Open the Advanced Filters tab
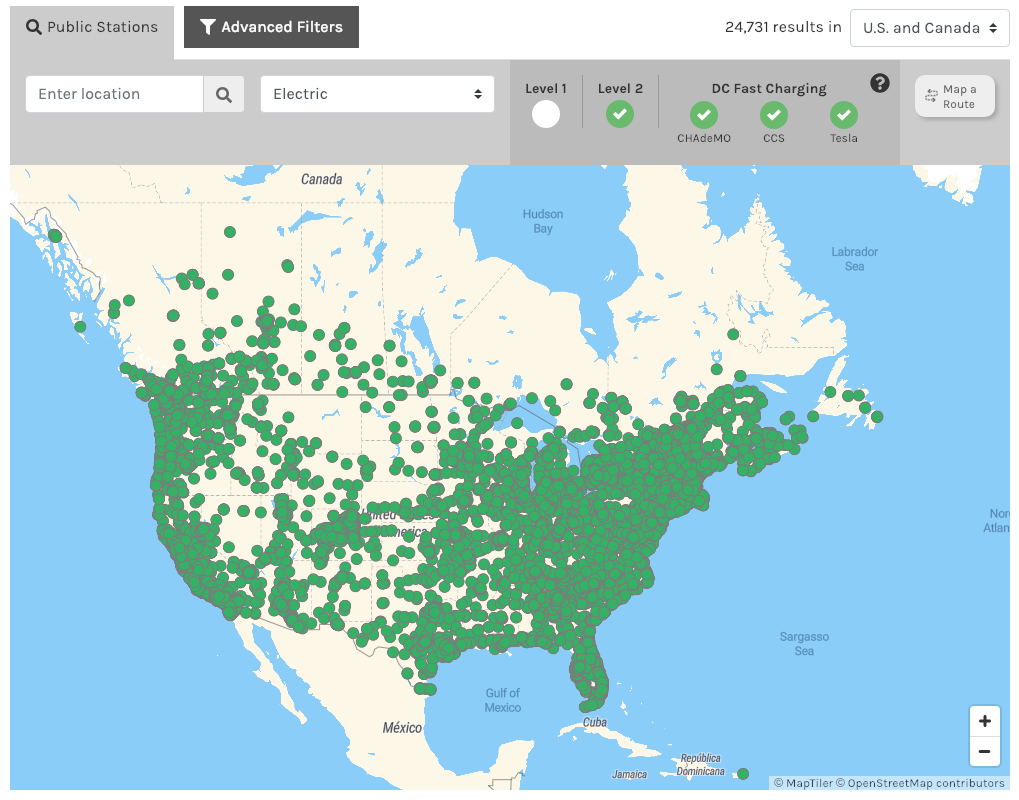The width and height of the screenshot is (1019, 800). point(271,27)
